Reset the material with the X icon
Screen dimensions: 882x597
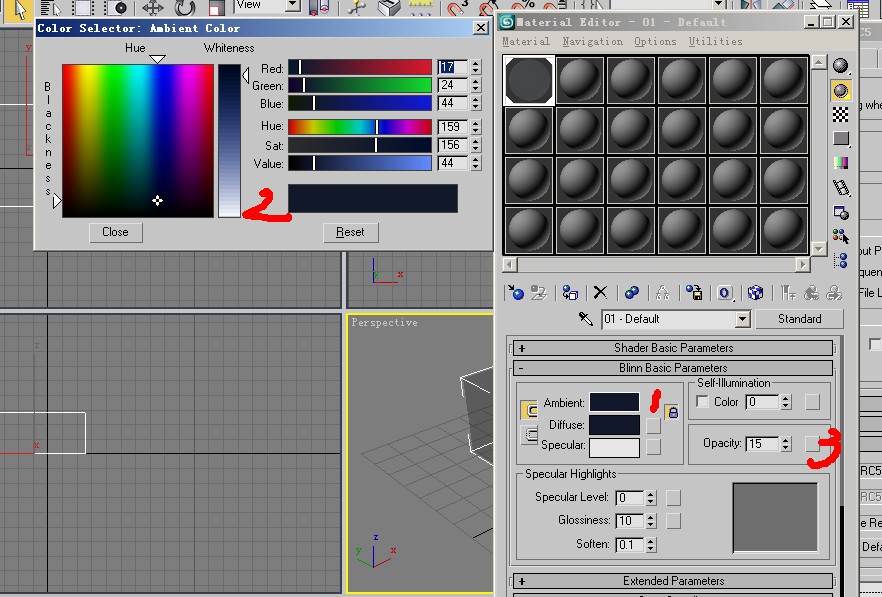pyautogui.click(x=600, y=292)
